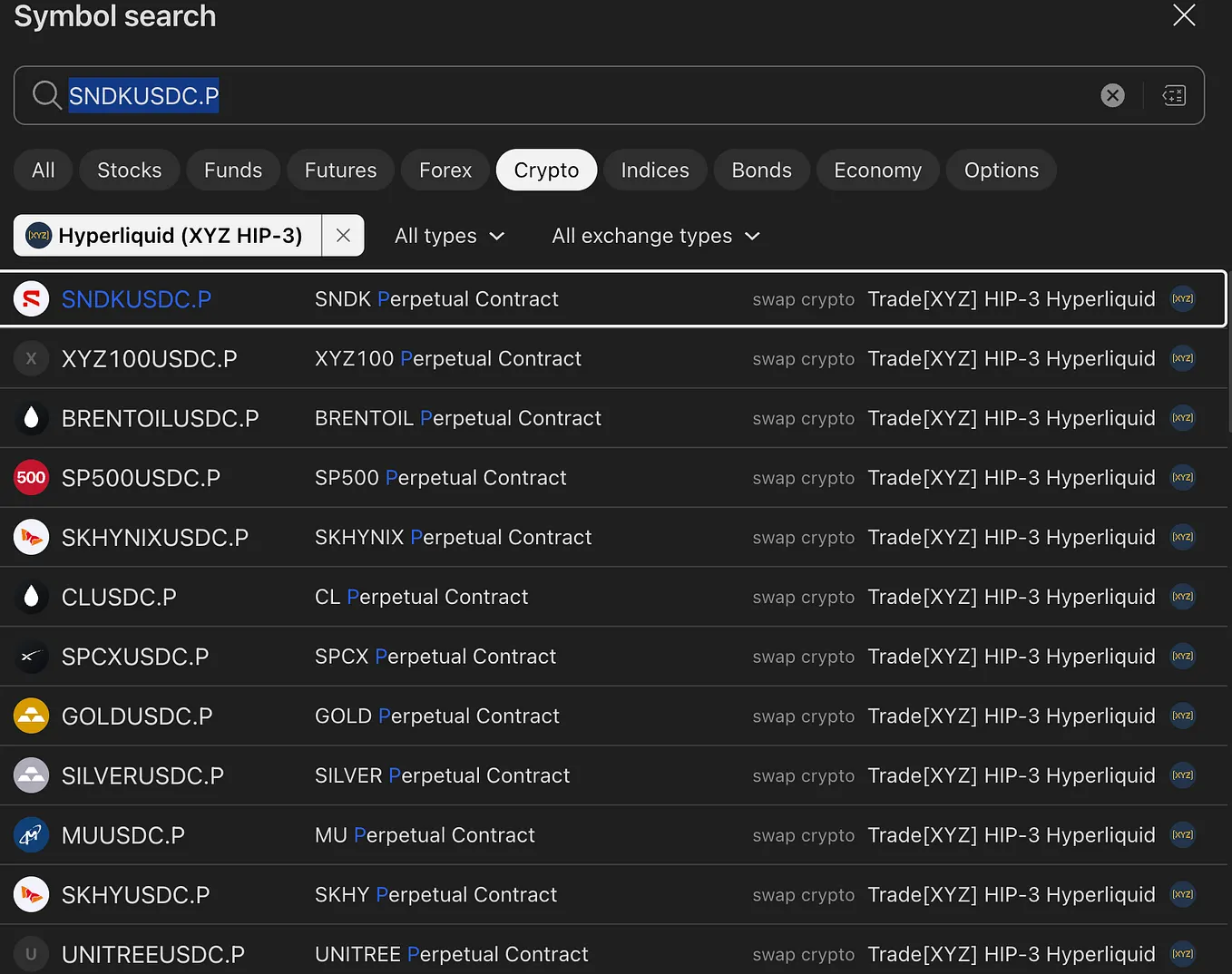1232x974 pixels.
Task: Click the SNDK red S logo icon
Action: pos(31,299)
